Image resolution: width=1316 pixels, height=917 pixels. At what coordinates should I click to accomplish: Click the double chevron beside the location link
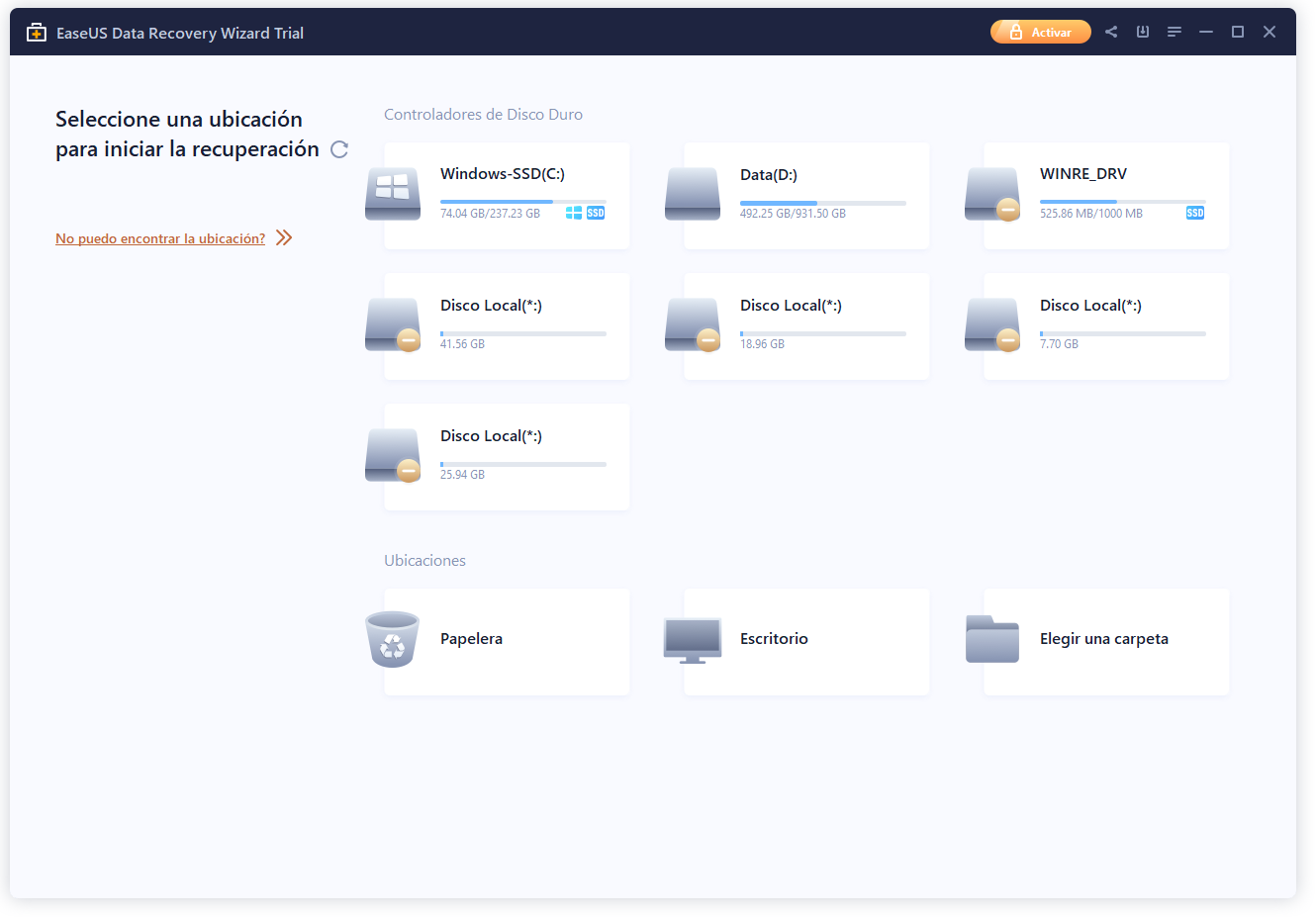point(284,237)
